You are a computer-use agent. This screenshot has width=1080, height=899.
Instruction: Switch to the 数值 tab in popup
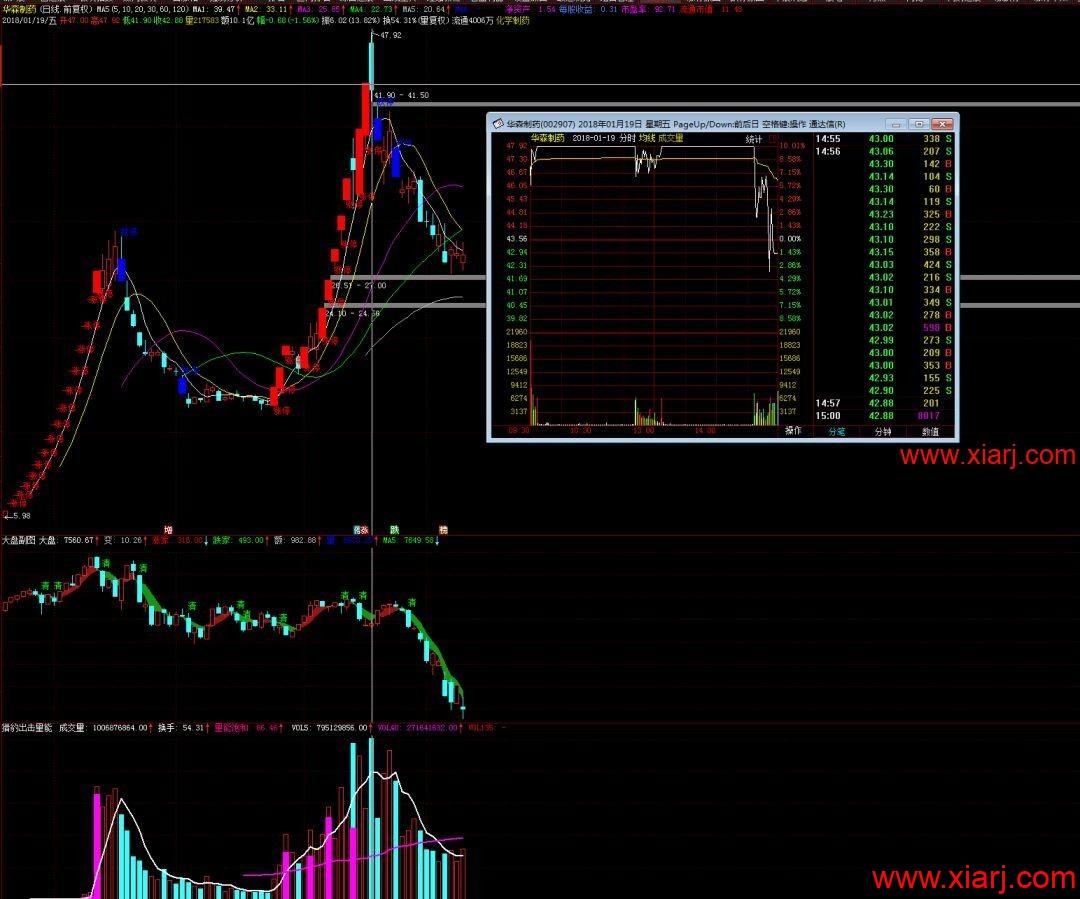930,431
